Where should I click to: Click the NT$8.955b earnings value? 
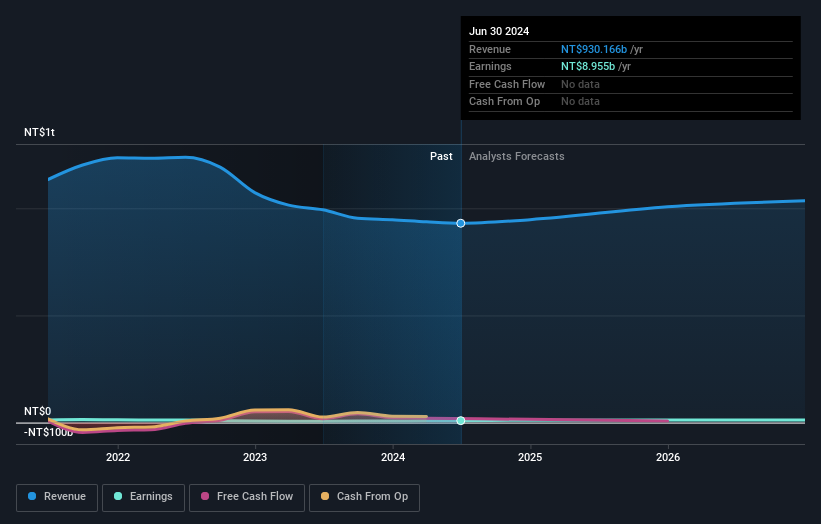coord(588,66)
